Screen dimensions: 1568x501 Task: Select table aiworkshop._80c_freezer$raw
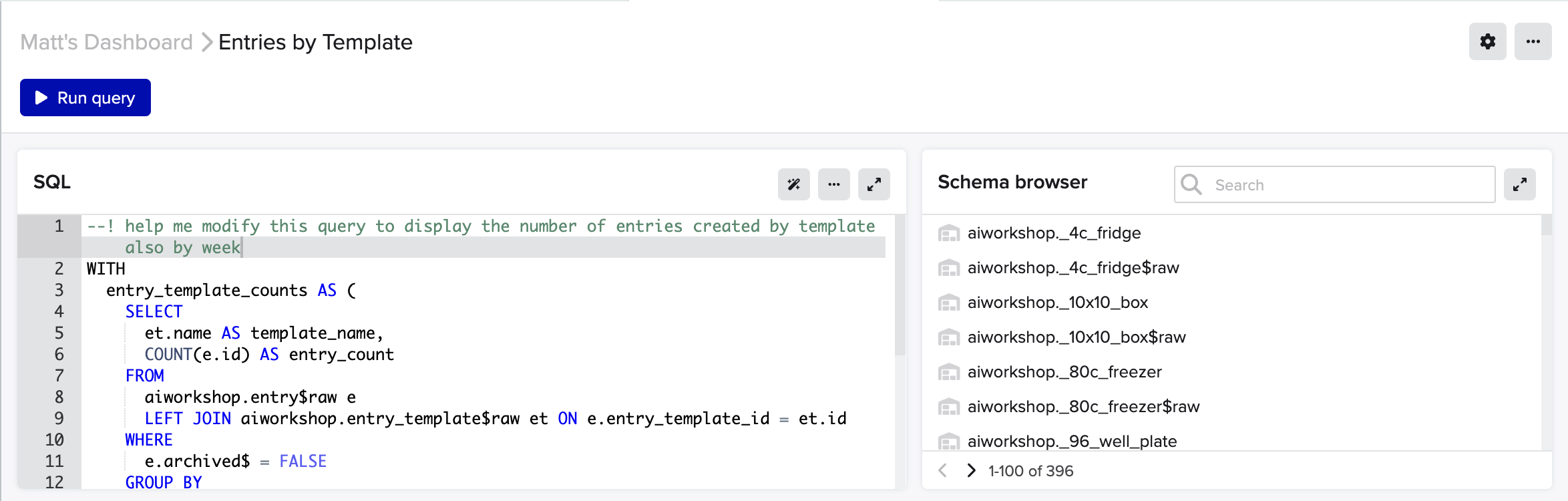pos(1083,407)
